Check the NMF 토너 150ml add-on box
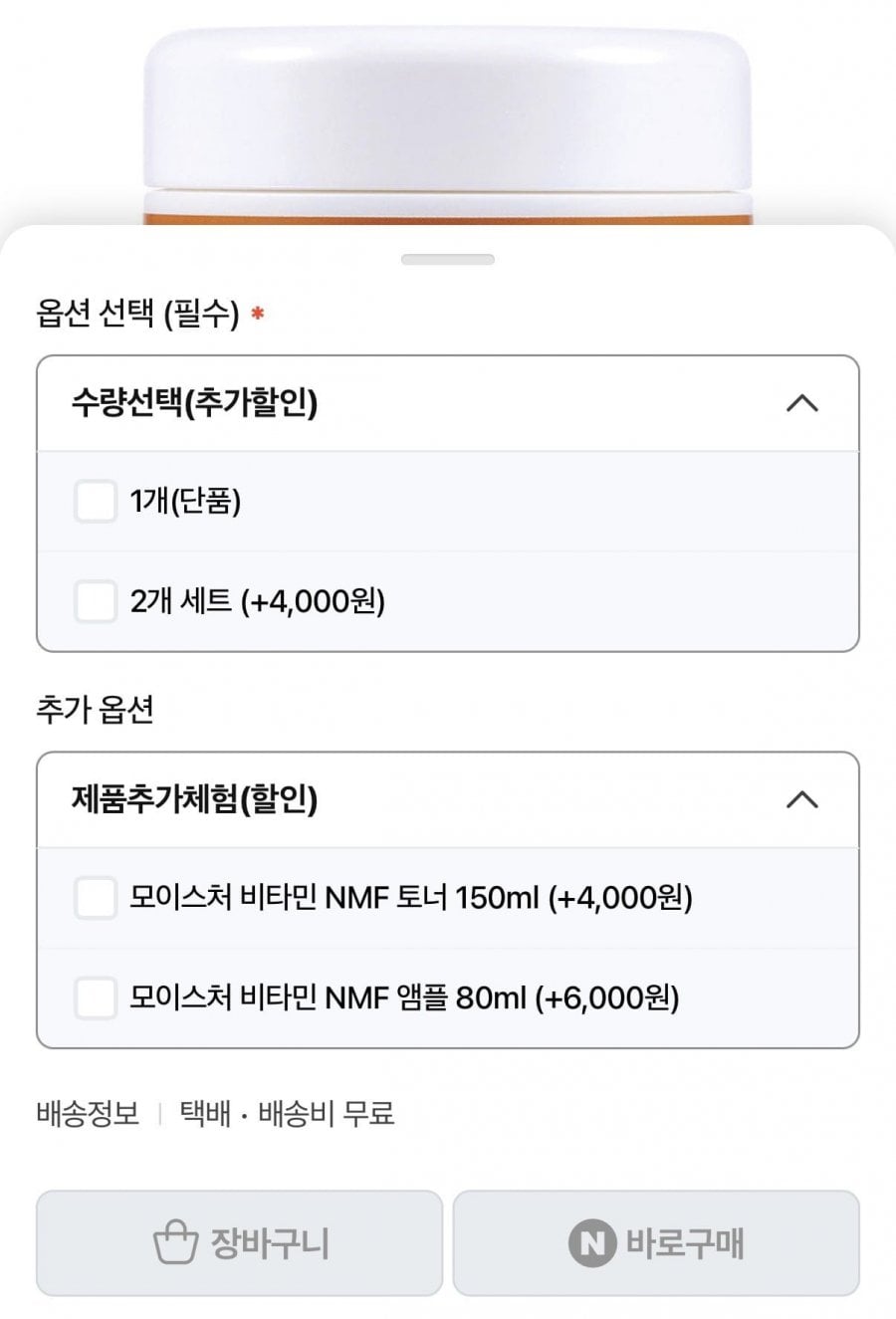This screenshot has width=896, height=1319. pyautogui.click(x=96, y=898)
